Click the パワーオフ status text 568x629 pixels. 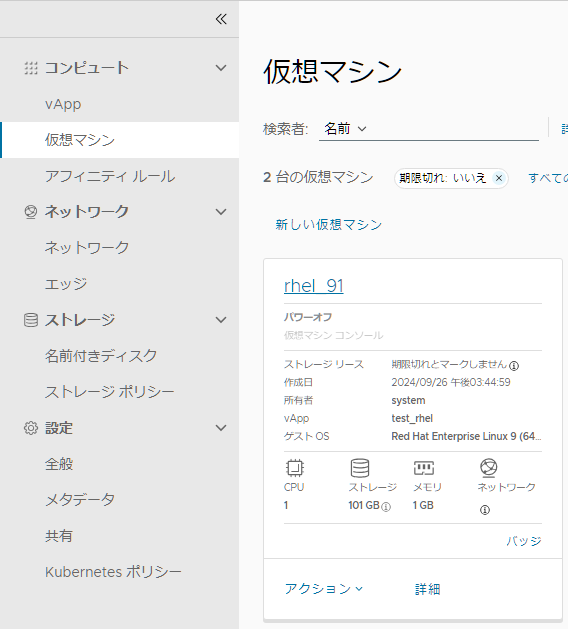point(308,317)
